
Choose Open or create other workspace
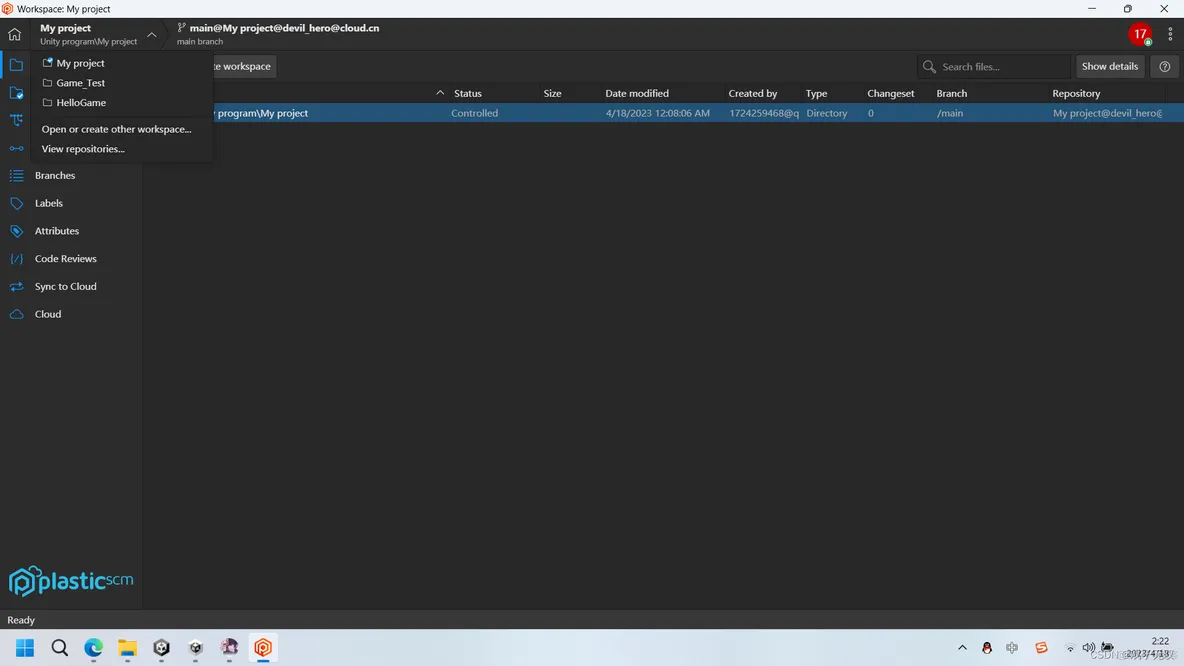point(116,129)
